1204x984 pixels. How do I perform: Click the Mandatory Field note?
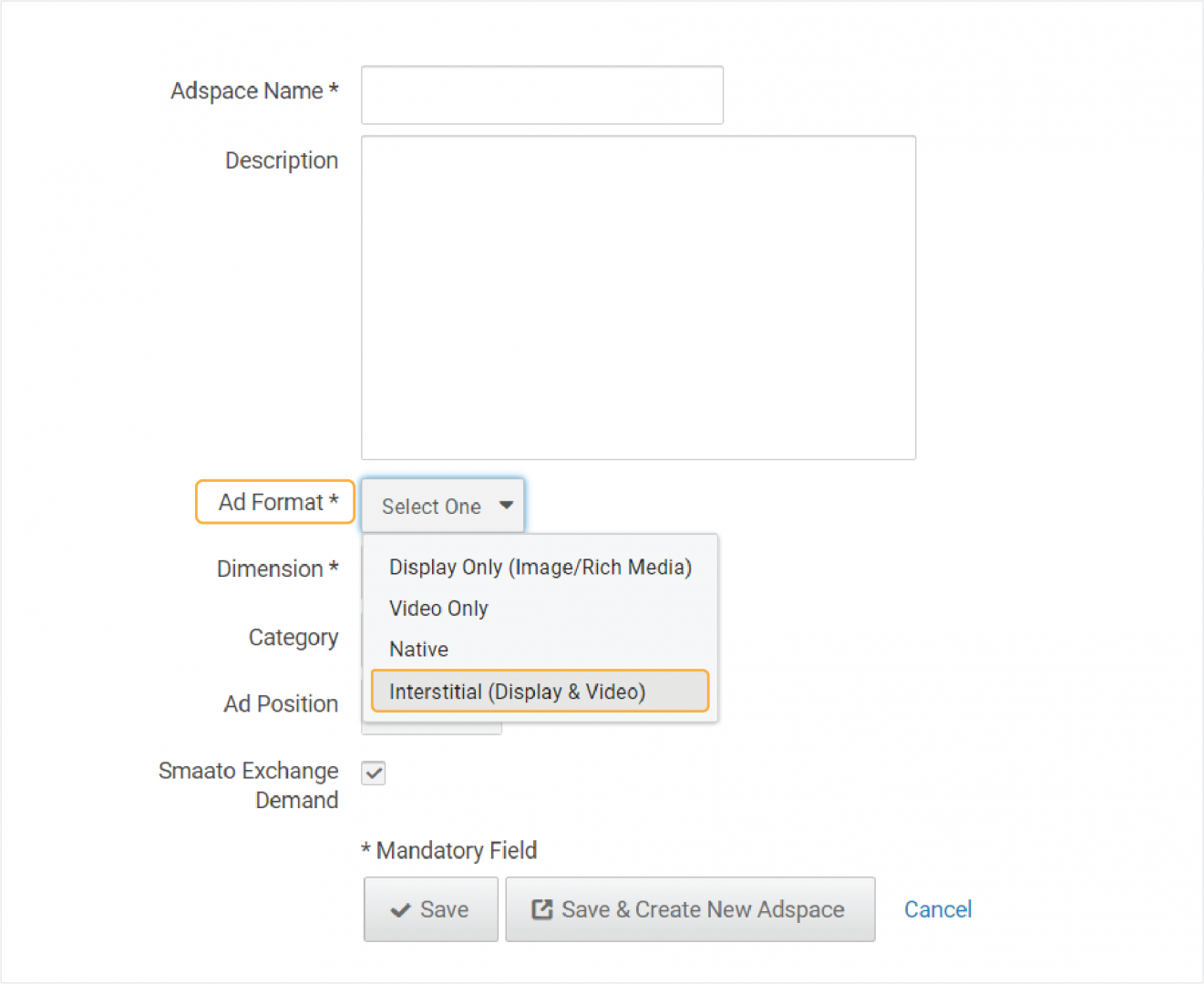[x=449, y=850]
